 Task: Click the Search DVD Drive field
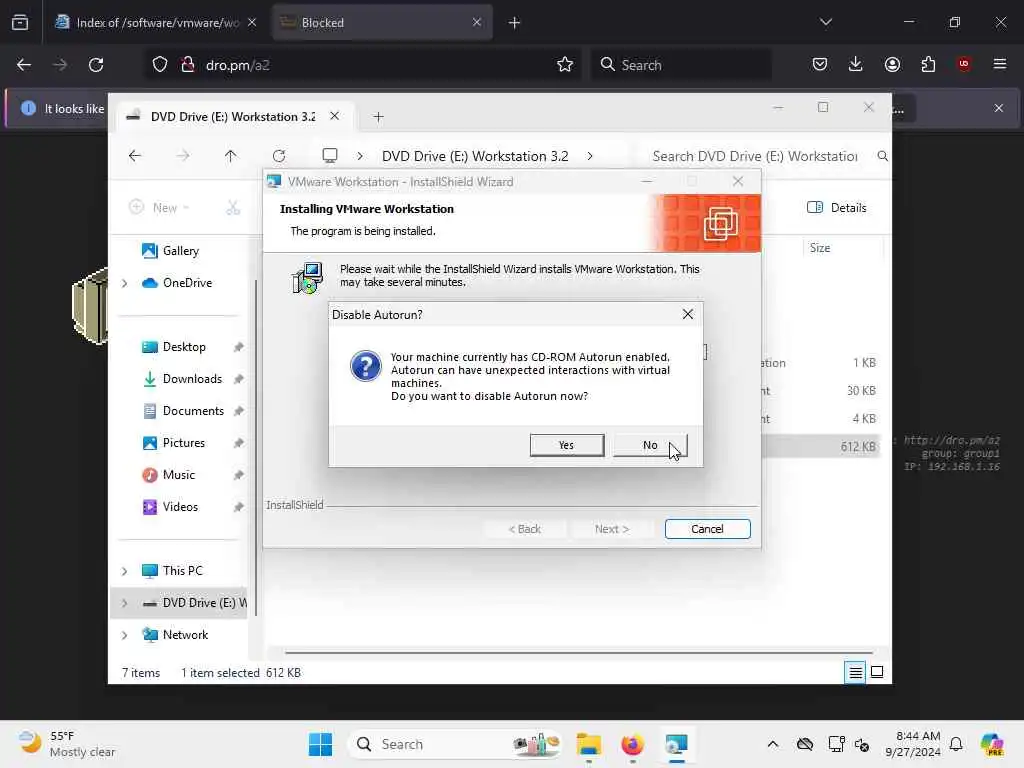(x=764, y=156)
